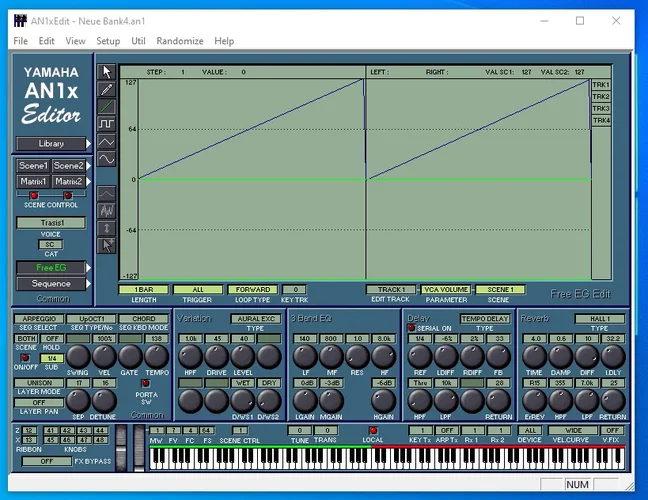The height and width of the screenshot is (500, 648).
Task: Click the EQ RES knob
Action: pos(357,357)
